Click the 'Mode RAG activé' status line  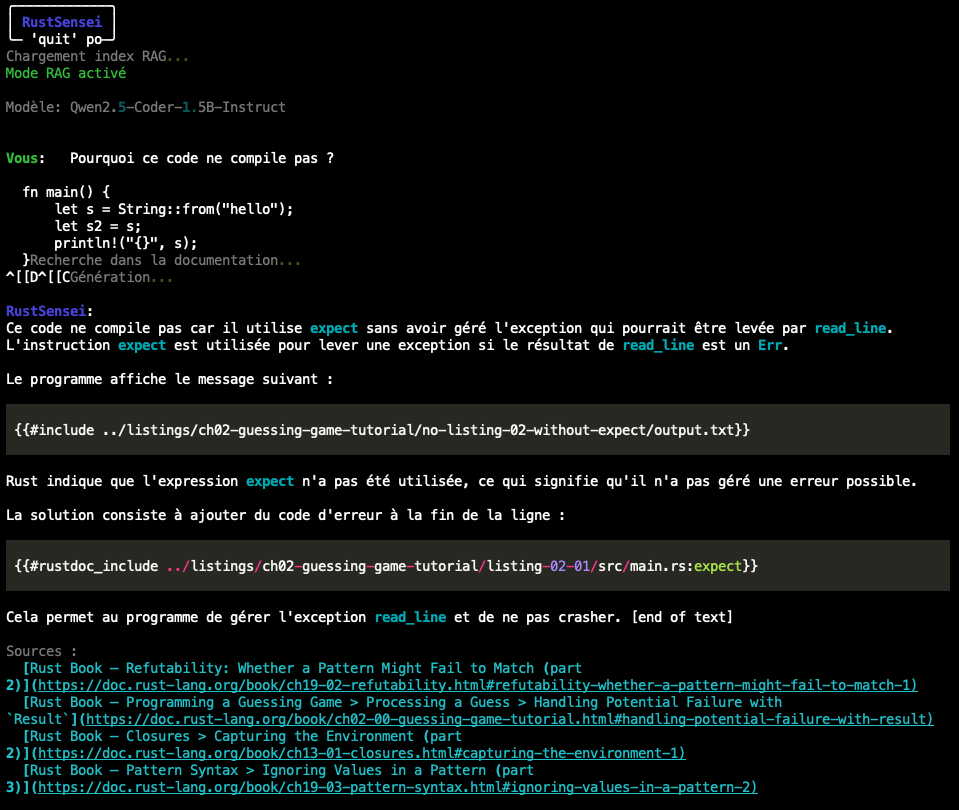(x=66, y=73)
